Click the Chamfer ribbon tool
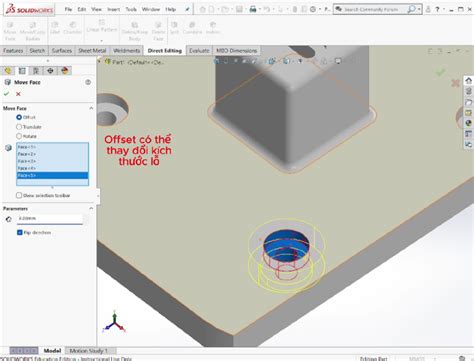The width and height of the screenshot is (474, 361). pos(72,28)
